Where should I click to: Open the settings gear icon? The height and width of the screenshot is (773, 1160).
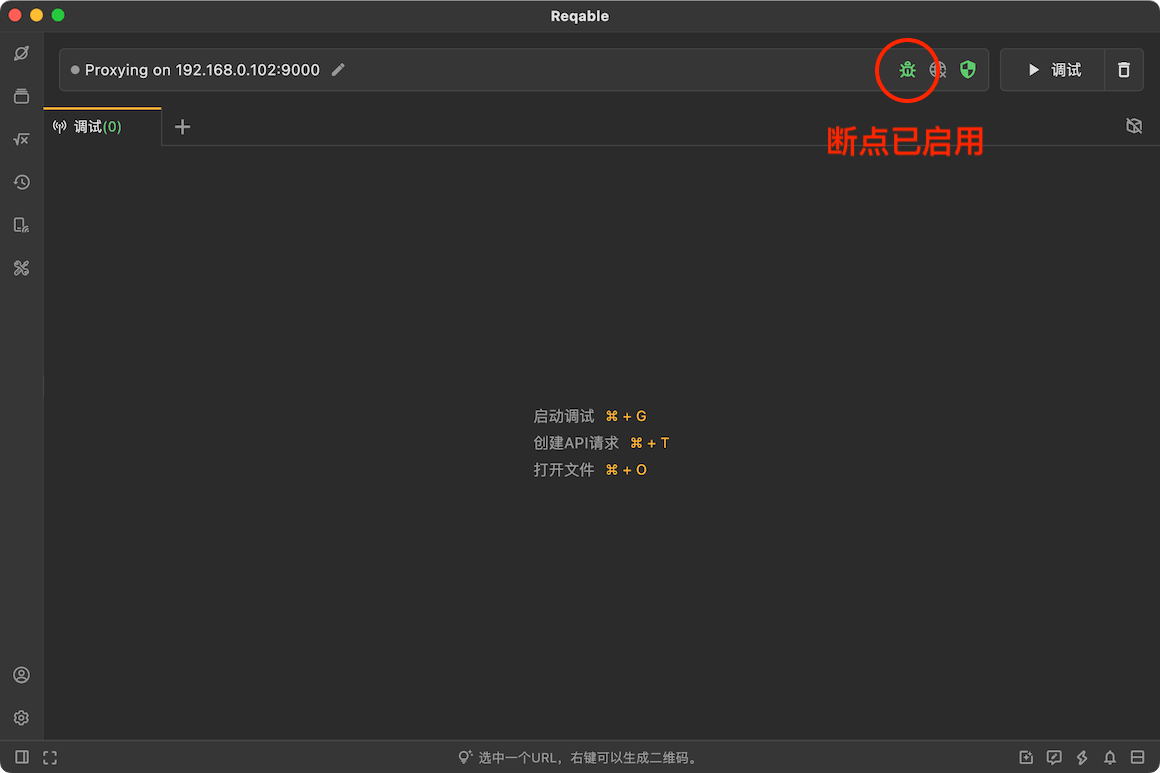[x=21, y=718]
